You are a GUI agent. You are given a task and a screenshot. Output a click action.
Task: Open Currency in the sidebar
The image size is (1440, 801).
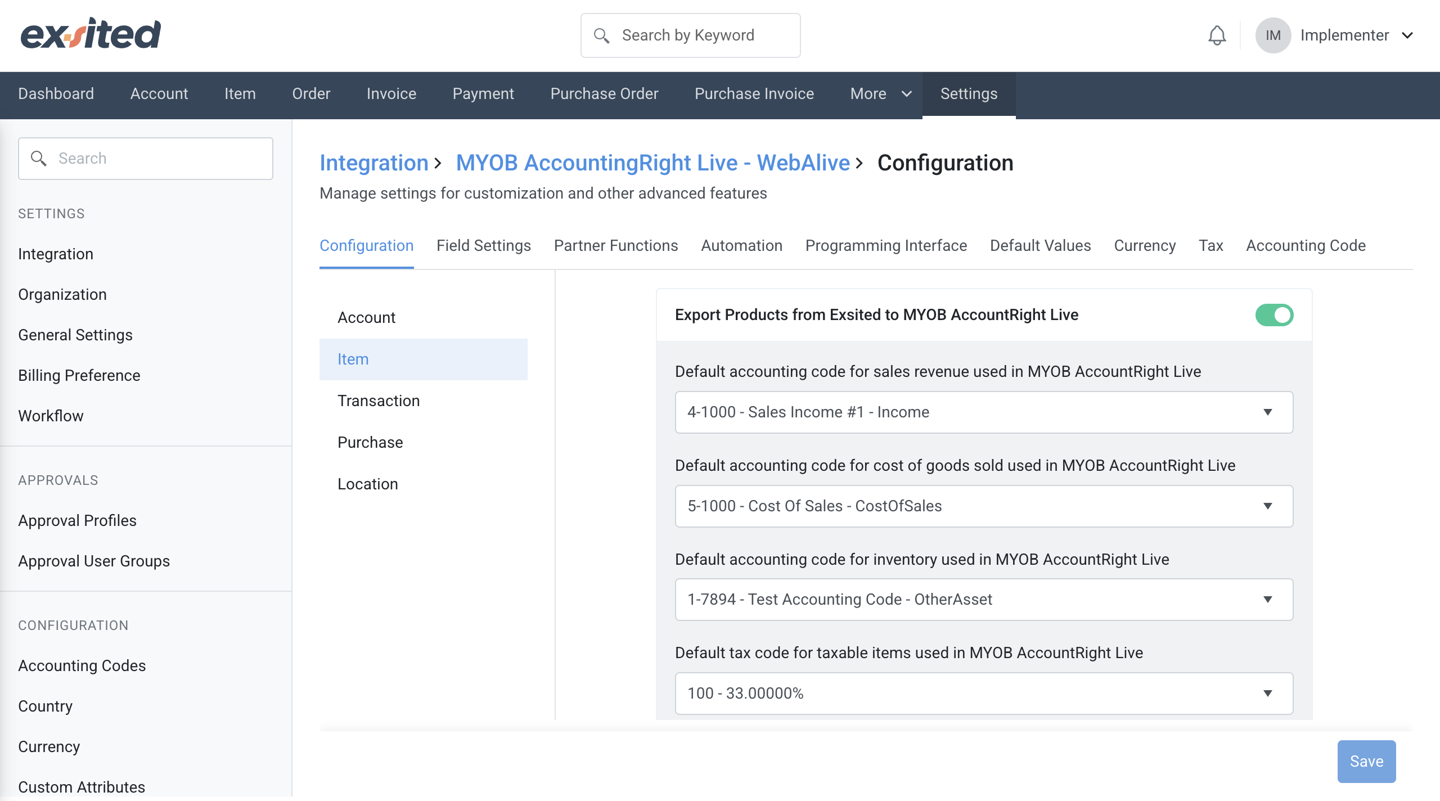click(49, 747)
